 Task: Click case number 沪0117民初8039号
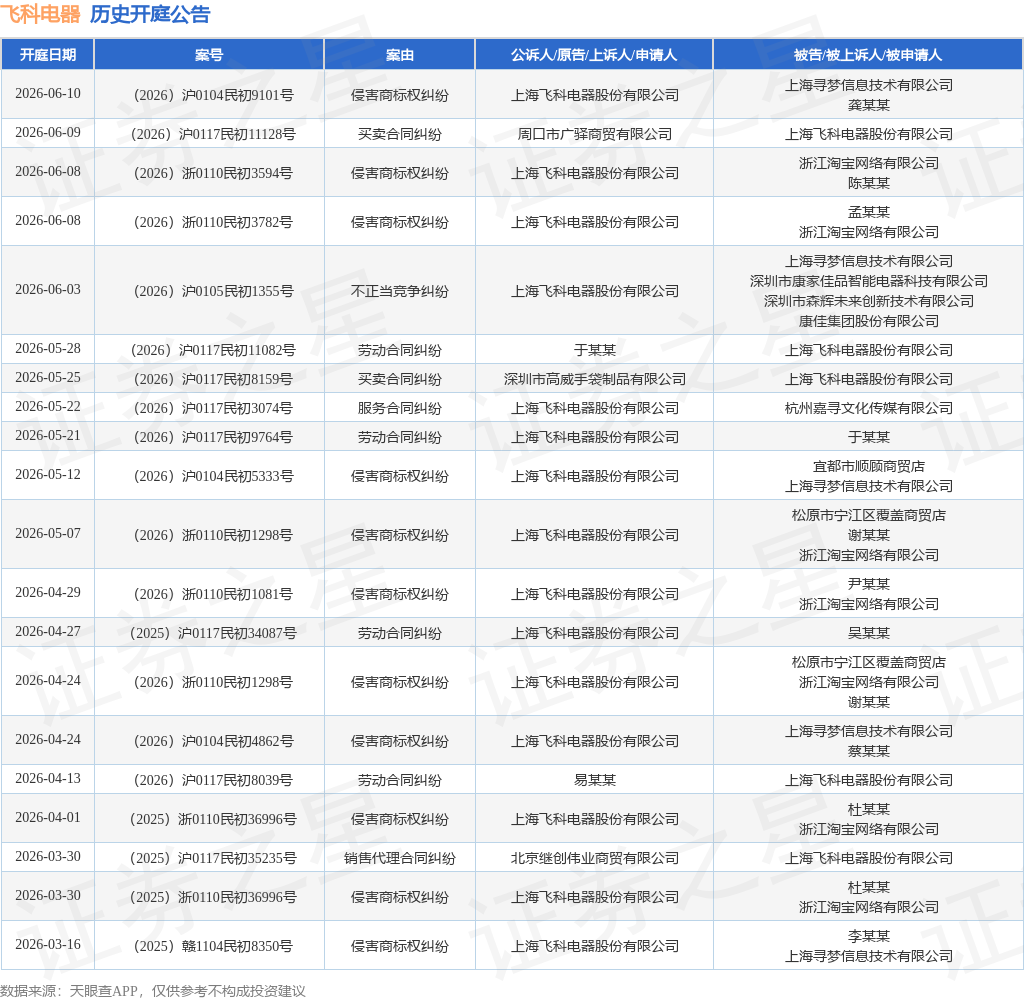click(x=214, y=781)
